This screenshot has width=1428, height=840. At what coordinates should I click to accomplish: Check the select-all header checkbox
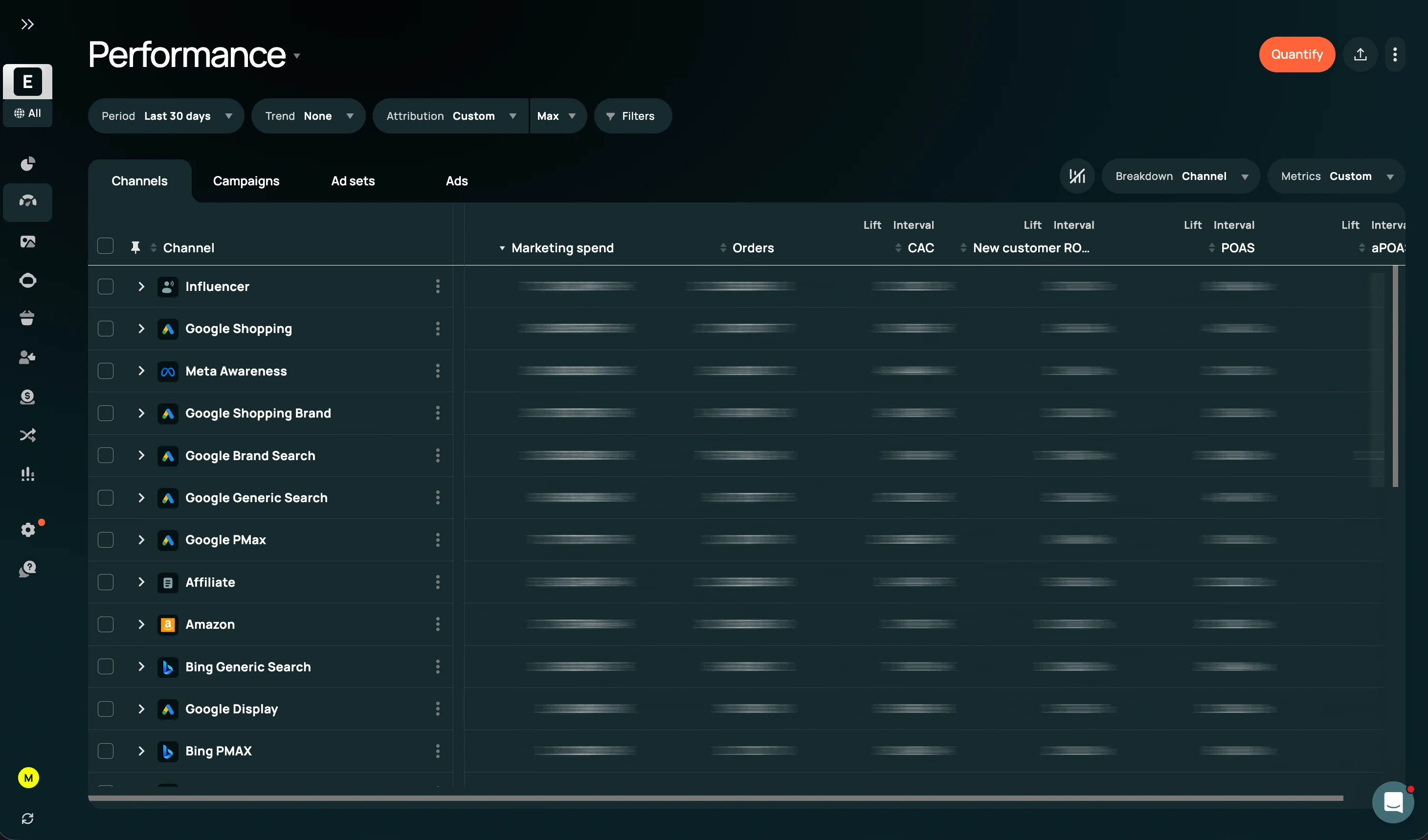click(106, 246)
